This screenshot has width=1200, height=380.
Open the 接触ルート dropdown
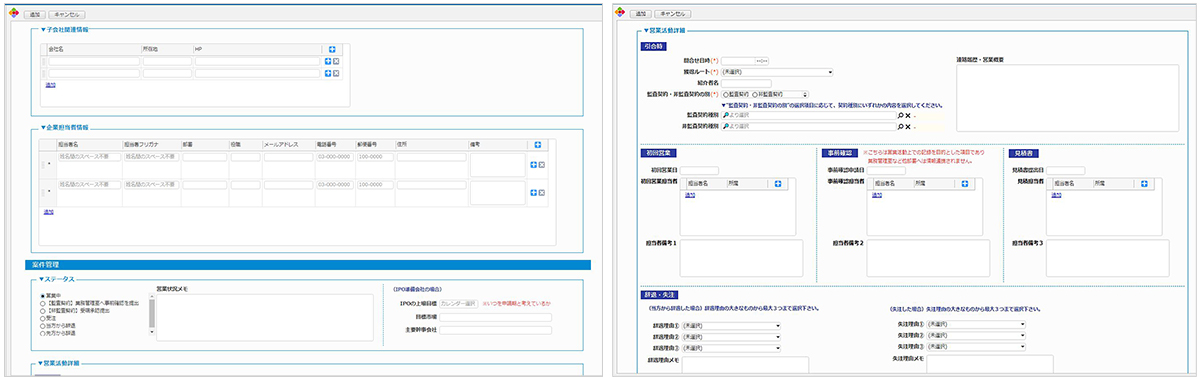777,72
